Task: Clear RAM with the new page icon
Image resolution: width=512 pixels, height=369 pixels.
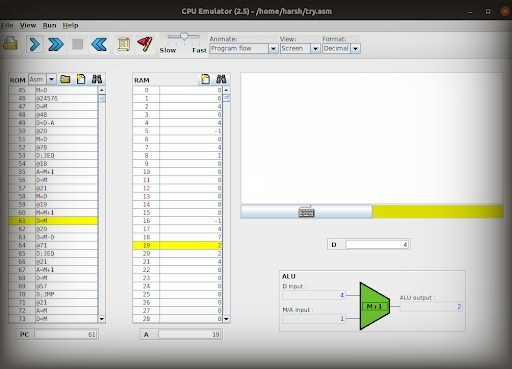Action: coord(205,79)
